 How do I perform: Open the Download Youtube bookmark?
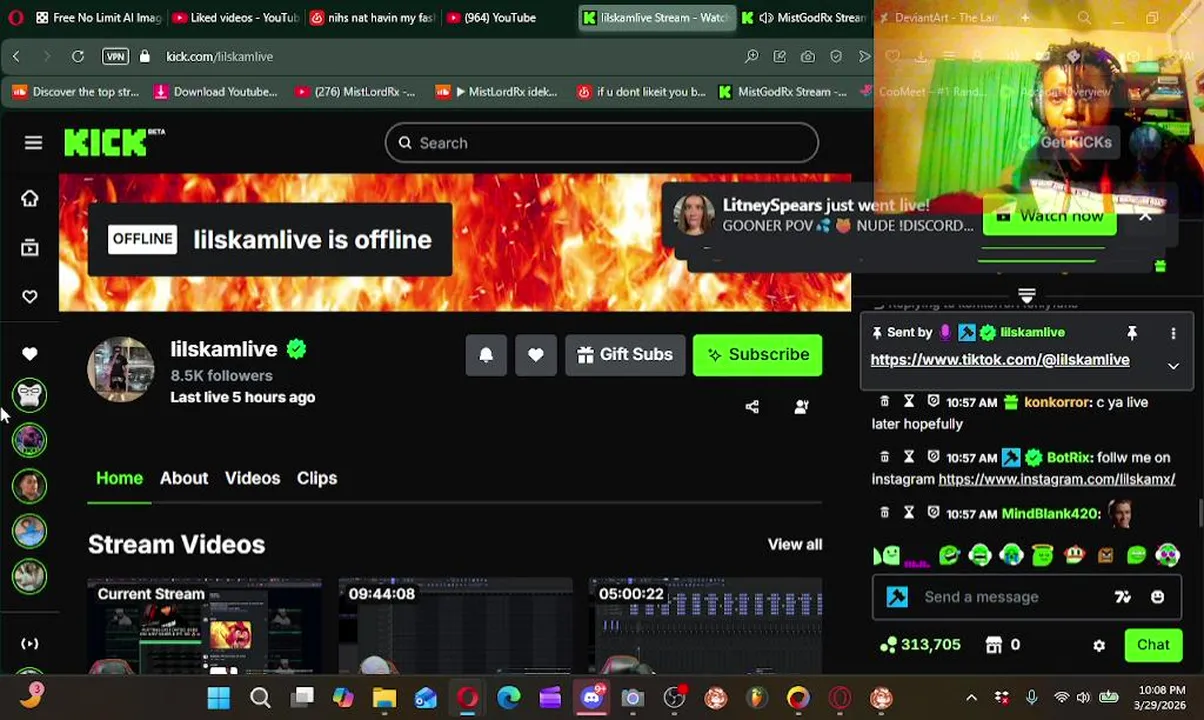215,92
